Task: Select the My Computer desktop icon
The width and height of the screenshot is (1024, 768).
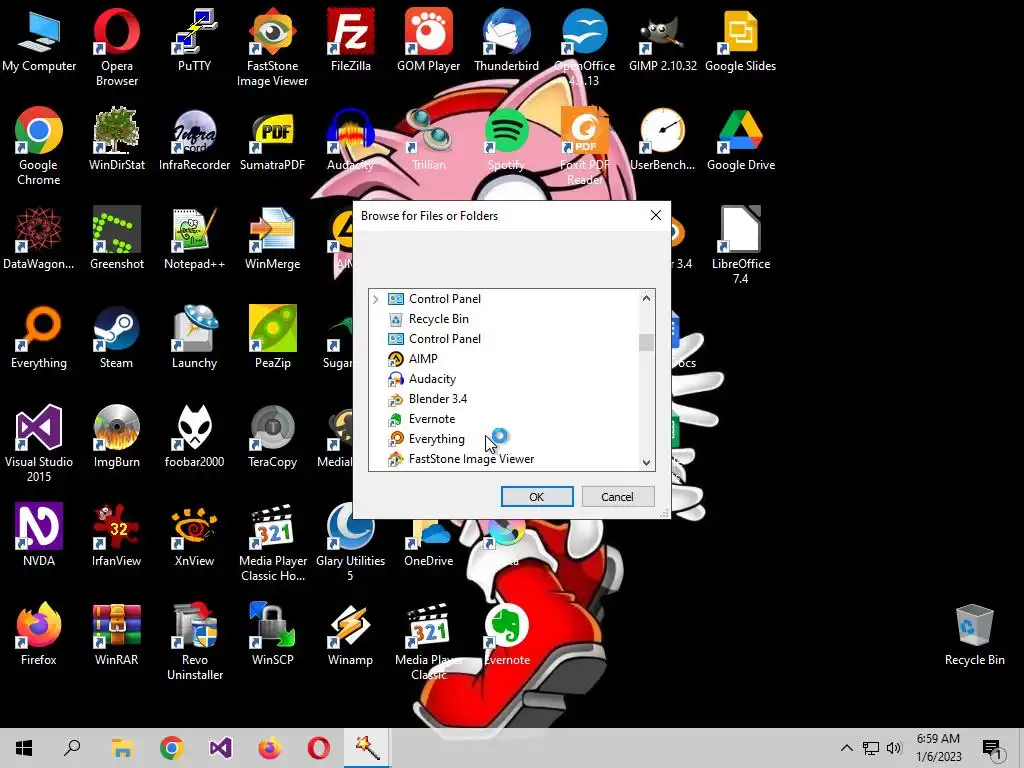Action: point(39,39)
